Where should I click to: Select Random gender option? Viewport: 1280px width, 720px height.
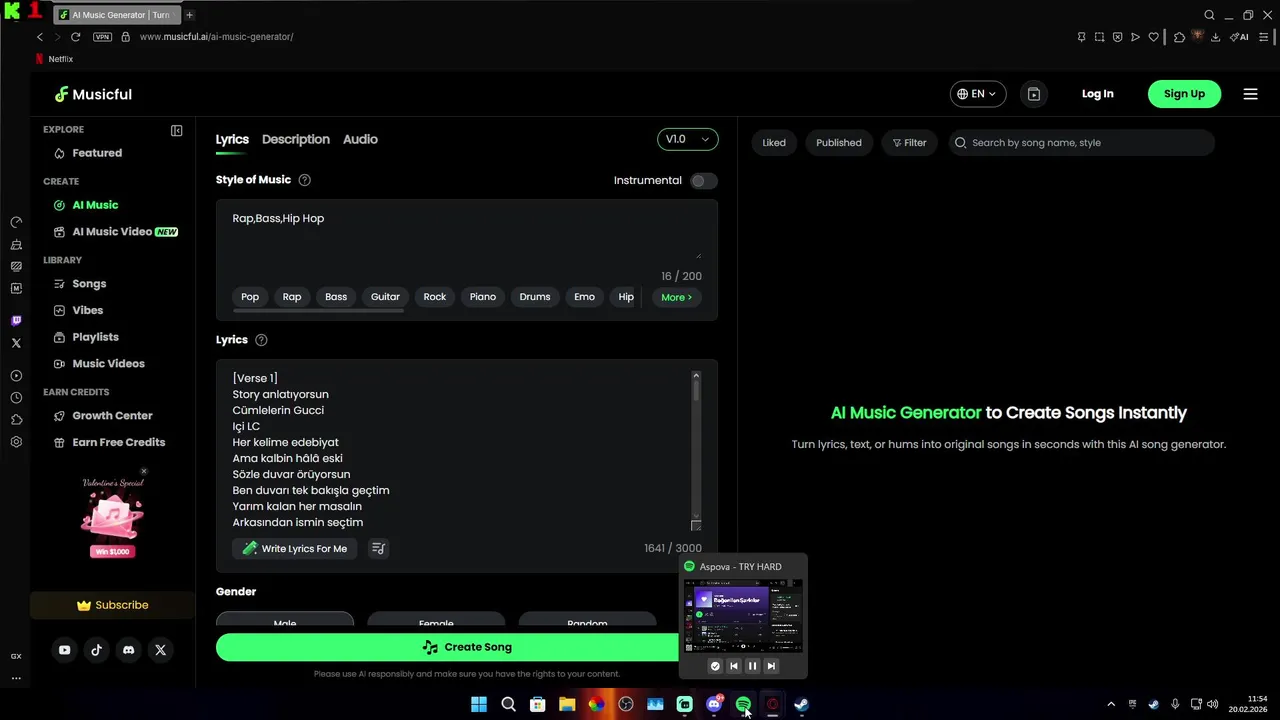587,620
